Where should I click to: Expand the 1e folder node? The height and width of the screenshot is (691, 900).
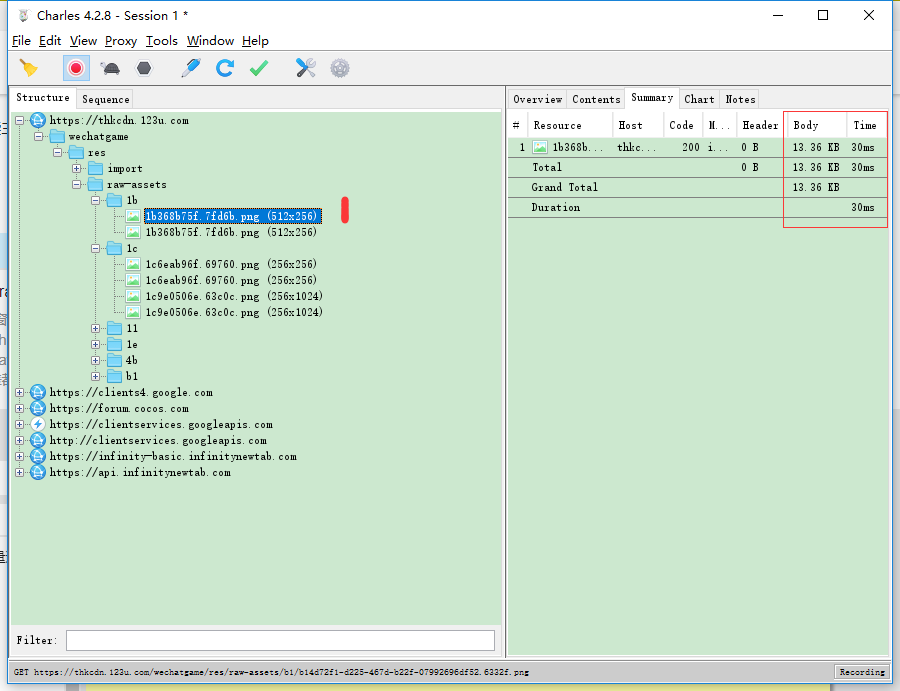click(x=96, y=345)
